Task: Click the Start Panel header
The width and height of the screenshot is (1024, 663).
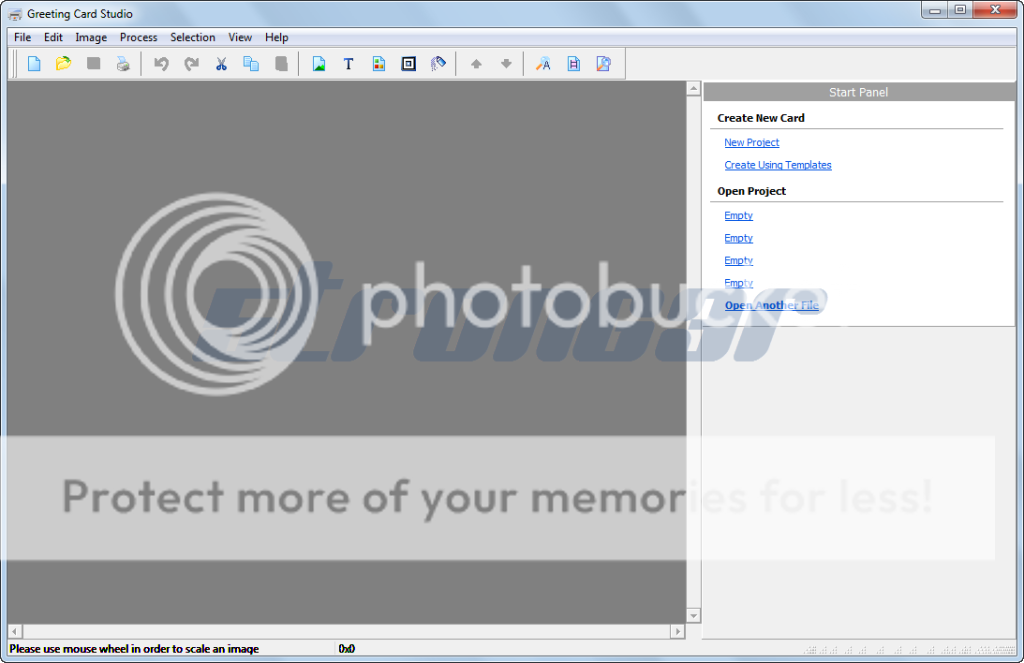Action: (x=859, y=92)
